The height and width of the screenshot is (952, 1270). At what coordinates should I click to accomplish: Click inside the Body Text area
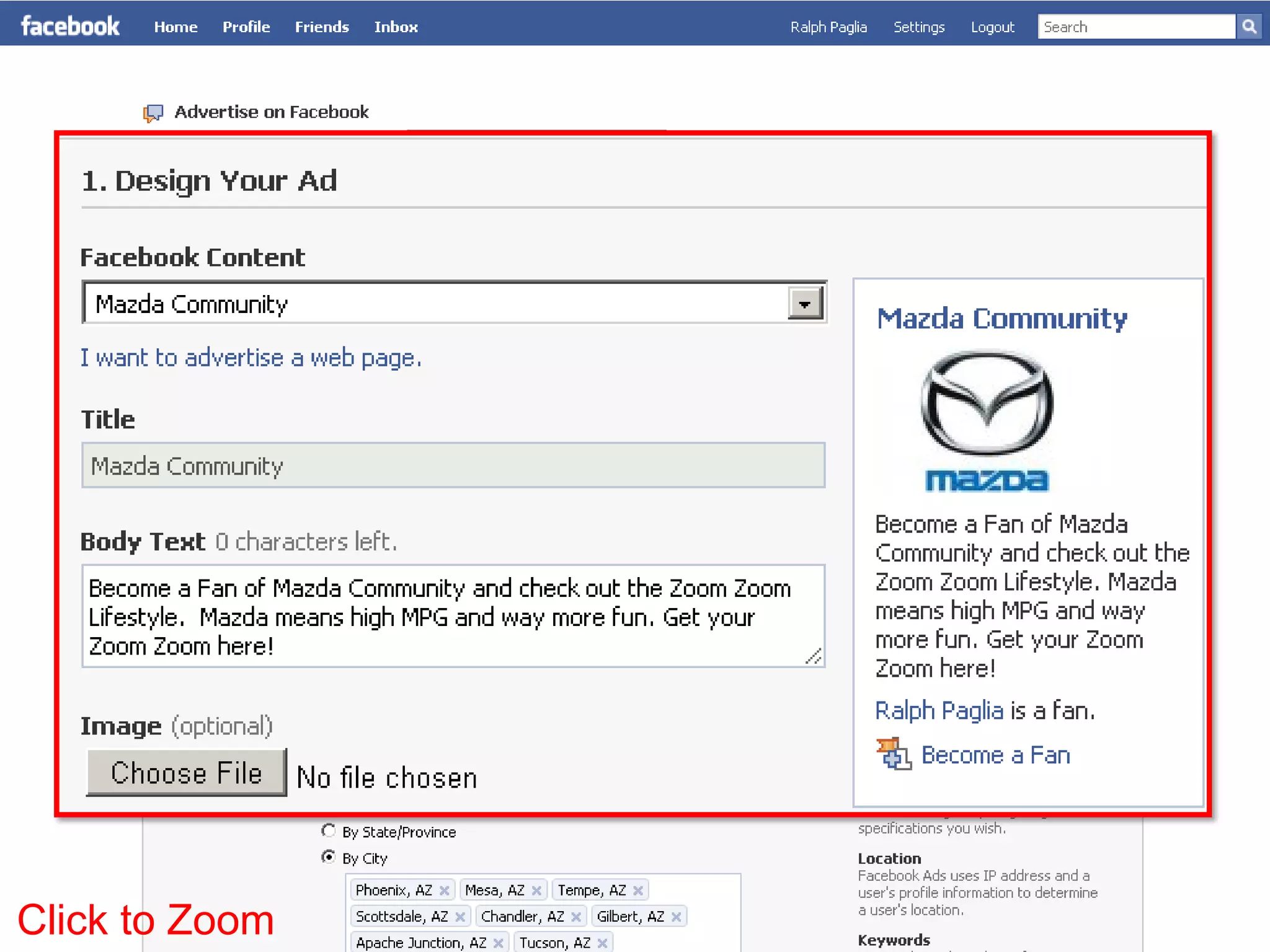453,616
